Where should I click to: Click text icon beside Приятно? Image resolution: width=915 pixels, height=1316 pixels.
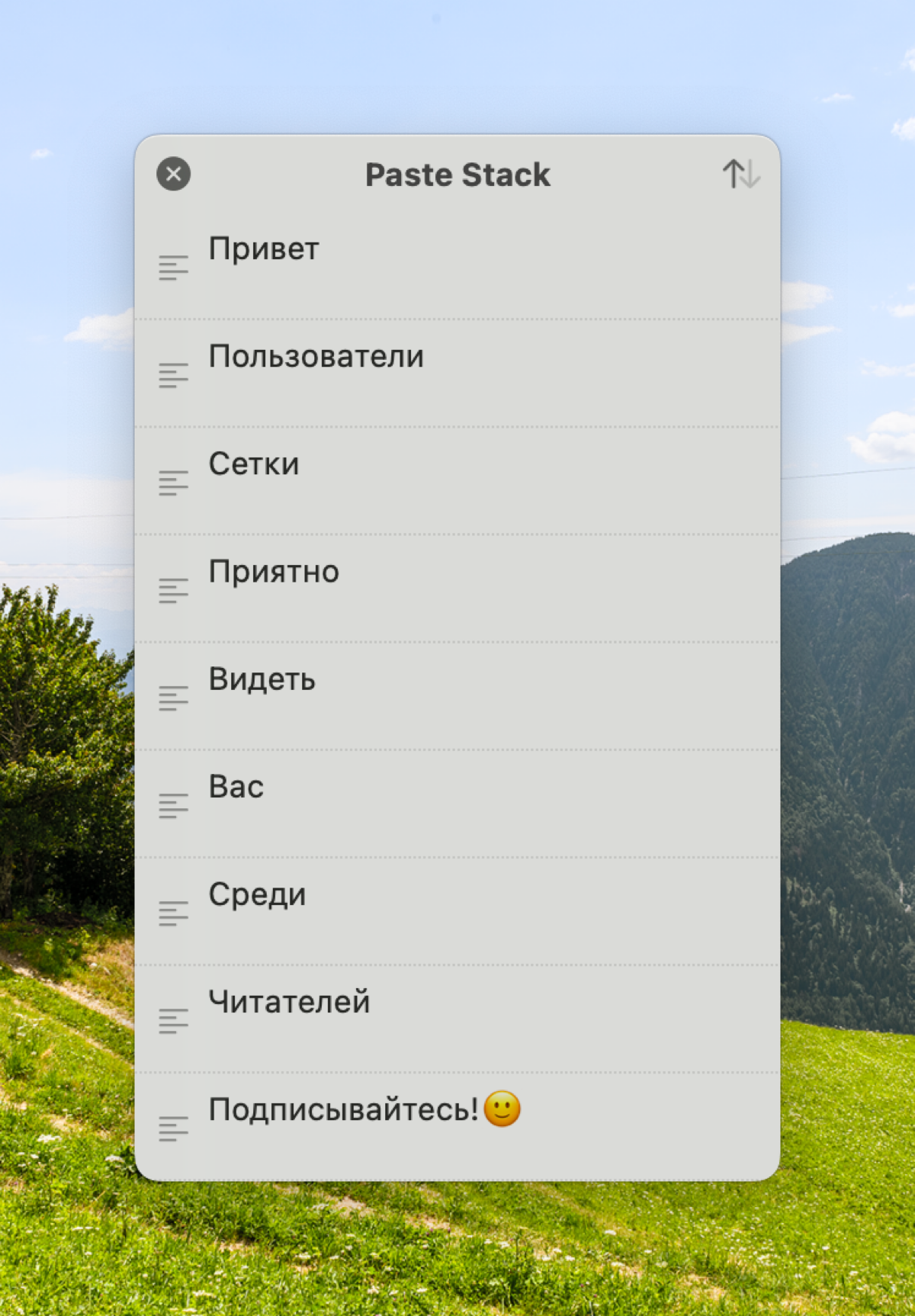click(173, 590)
